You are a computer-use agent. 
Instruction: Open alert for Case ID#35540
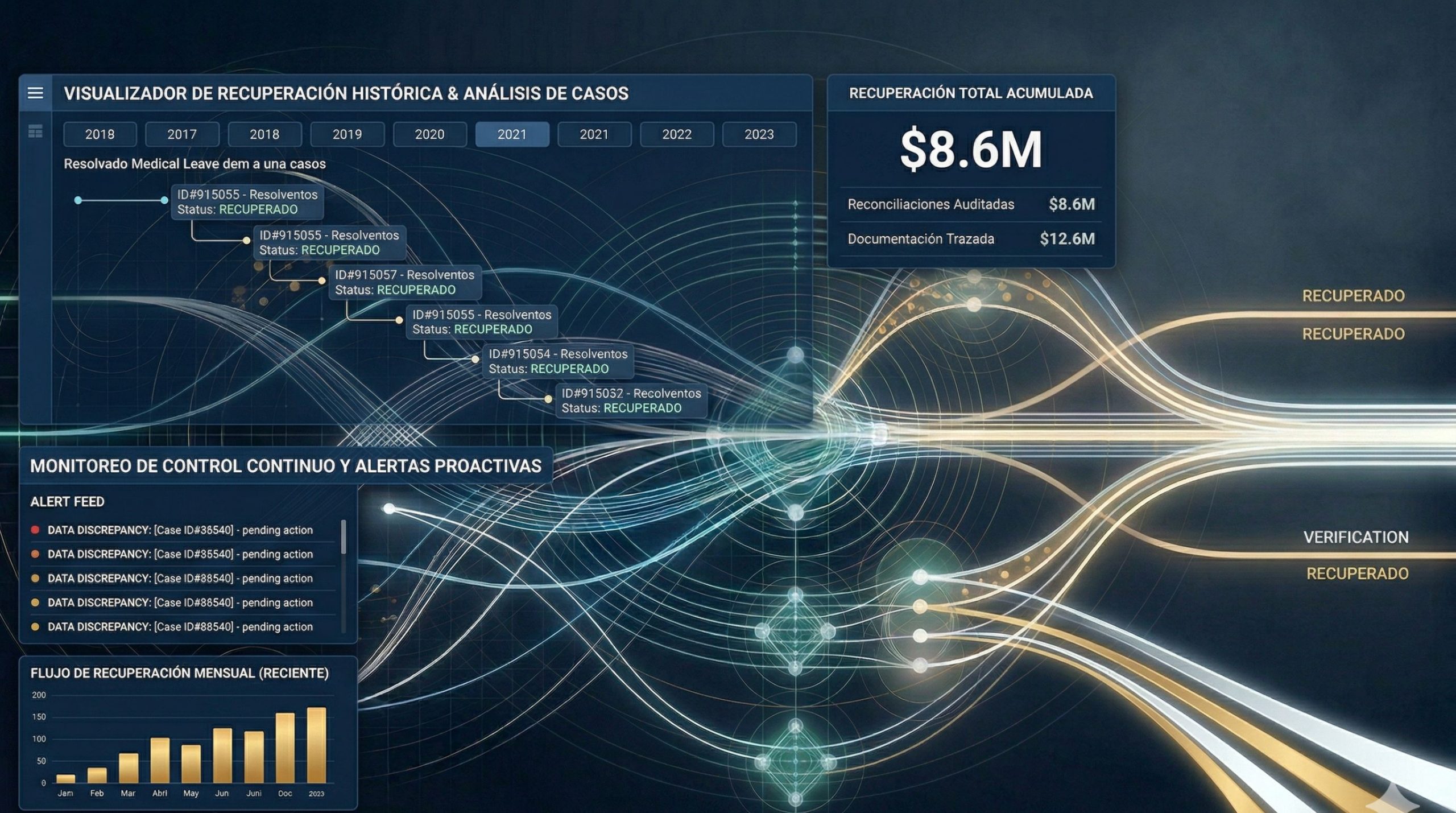[x=180, y=554]
